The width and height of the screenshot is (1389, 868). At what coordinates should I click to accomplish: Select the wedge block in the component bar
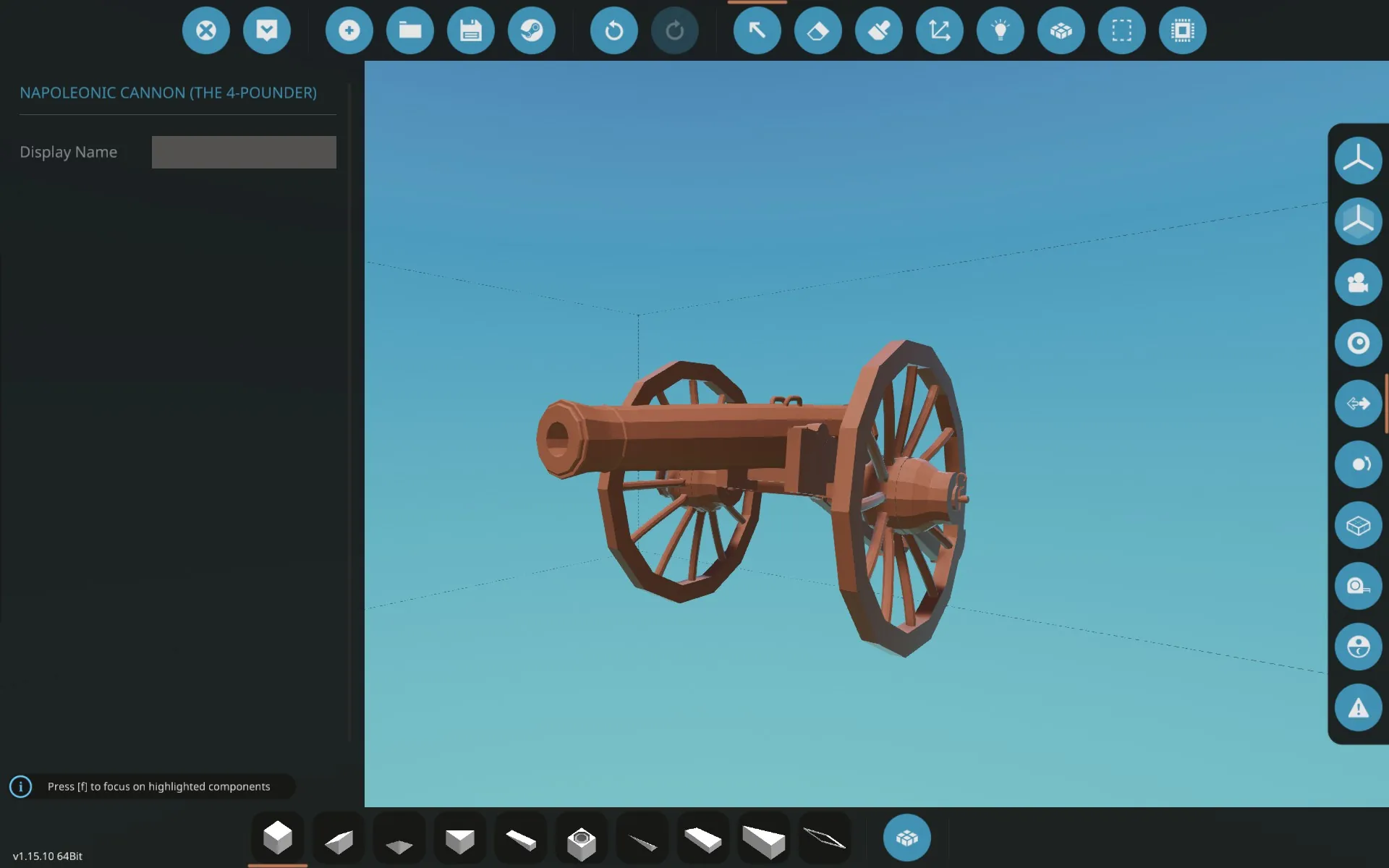click(x=339, y=841)
